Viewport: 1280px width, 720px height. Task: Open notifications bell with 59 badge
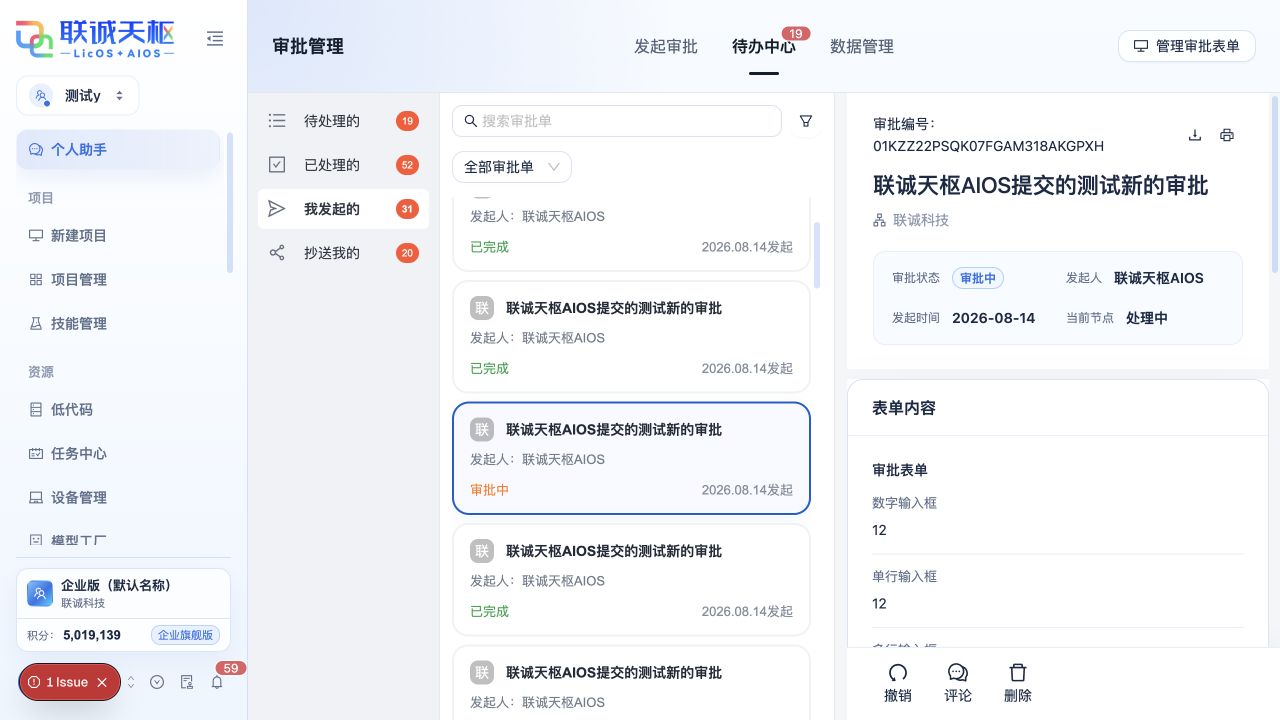click(x=217, y=682)
